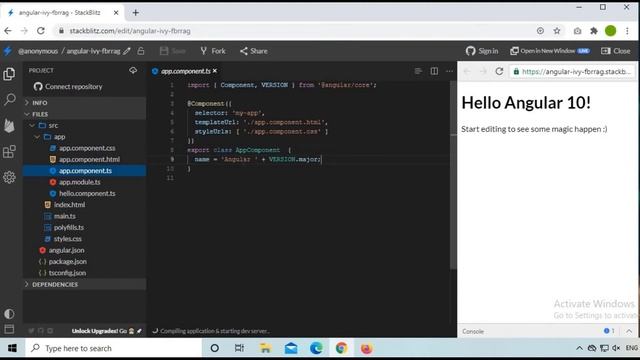Screen dimensions: 640x360
Task: Collapse the app folder
Action: click(x=84, y=137)
